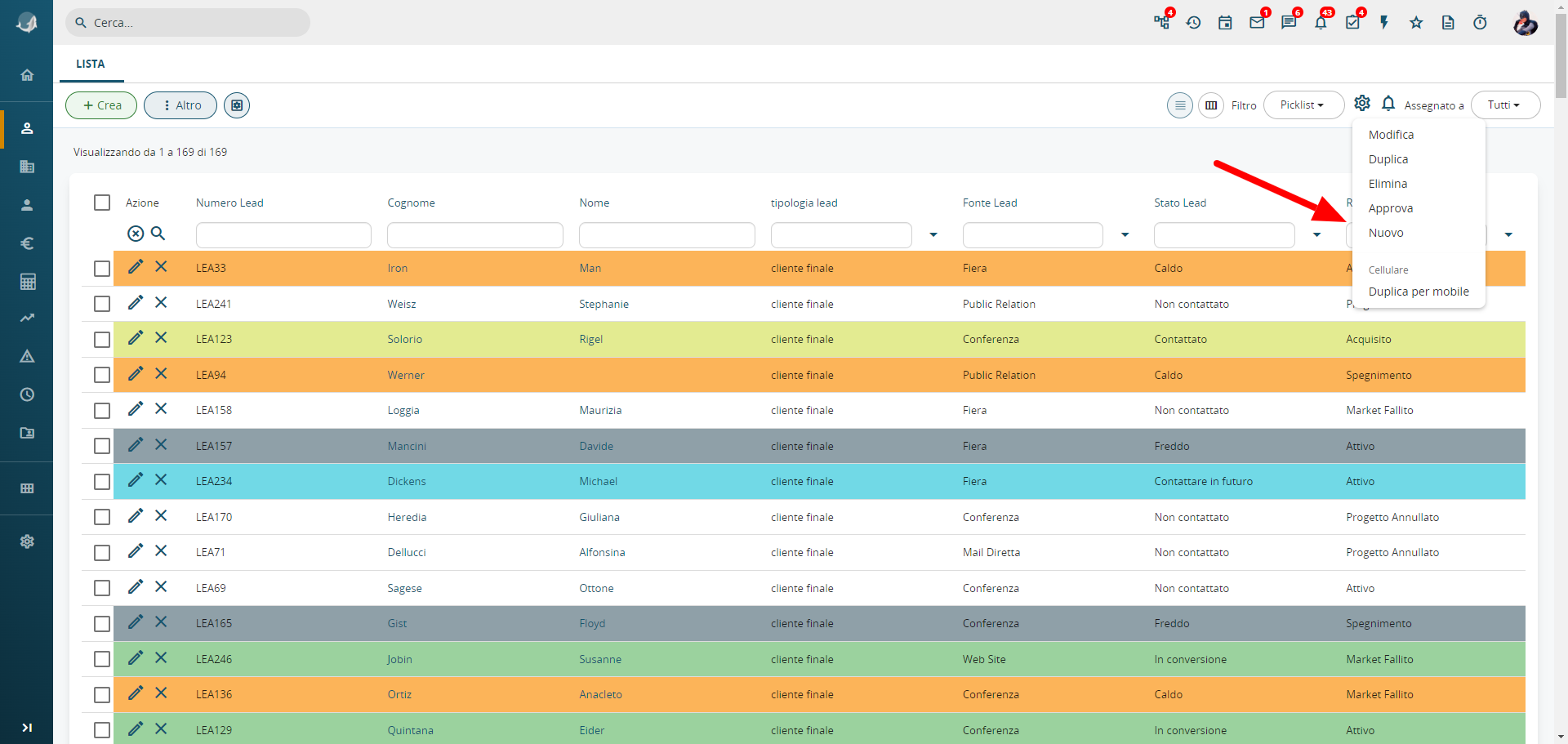Open the calculator sidebar icon
The height and width of the screenshot is (744, 1568).
27,282
